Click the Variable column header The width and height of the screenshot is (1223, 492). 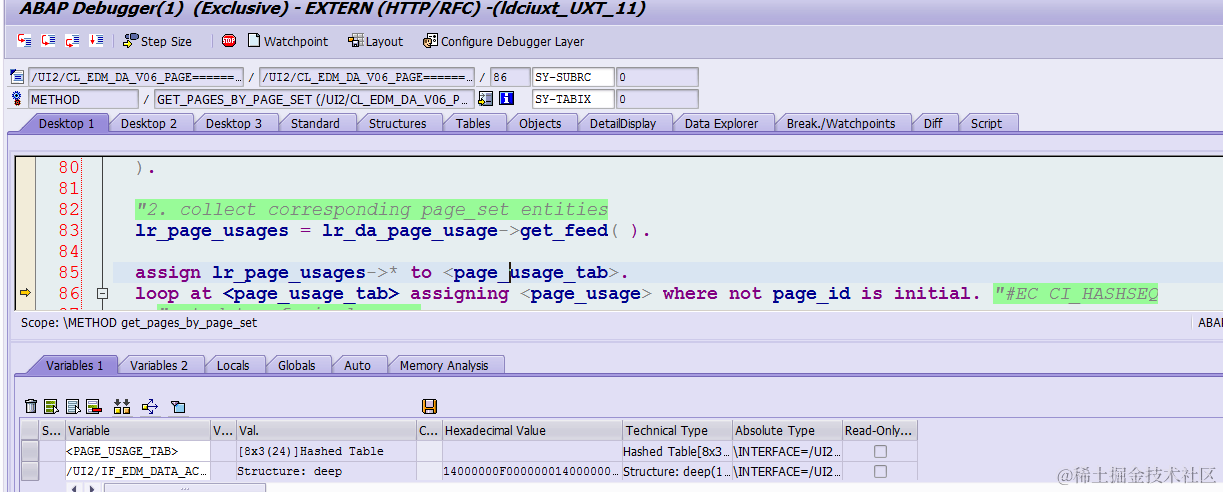[138, 430]
